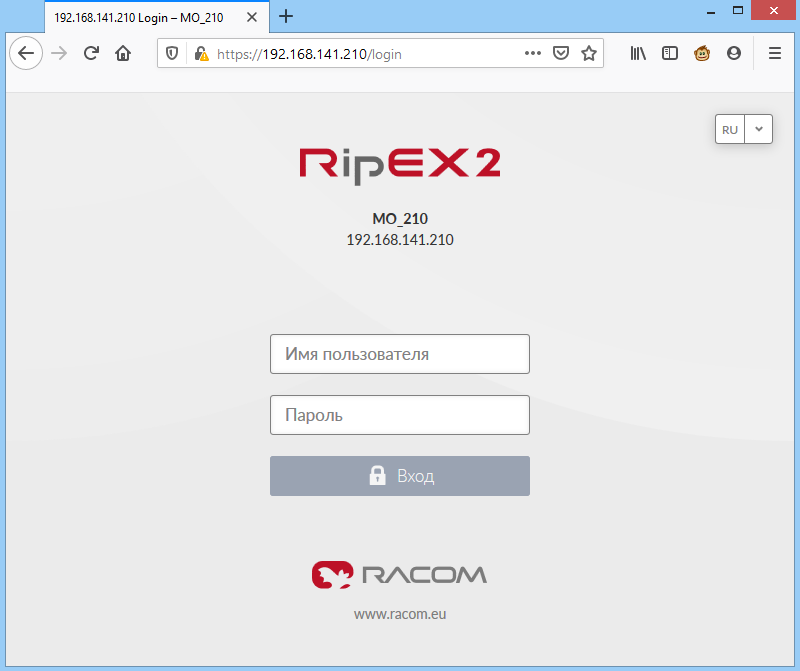Viewport: 800px width, 671px height.
Task: Focus the Имя пользователя field
Action: coord(400,354)
